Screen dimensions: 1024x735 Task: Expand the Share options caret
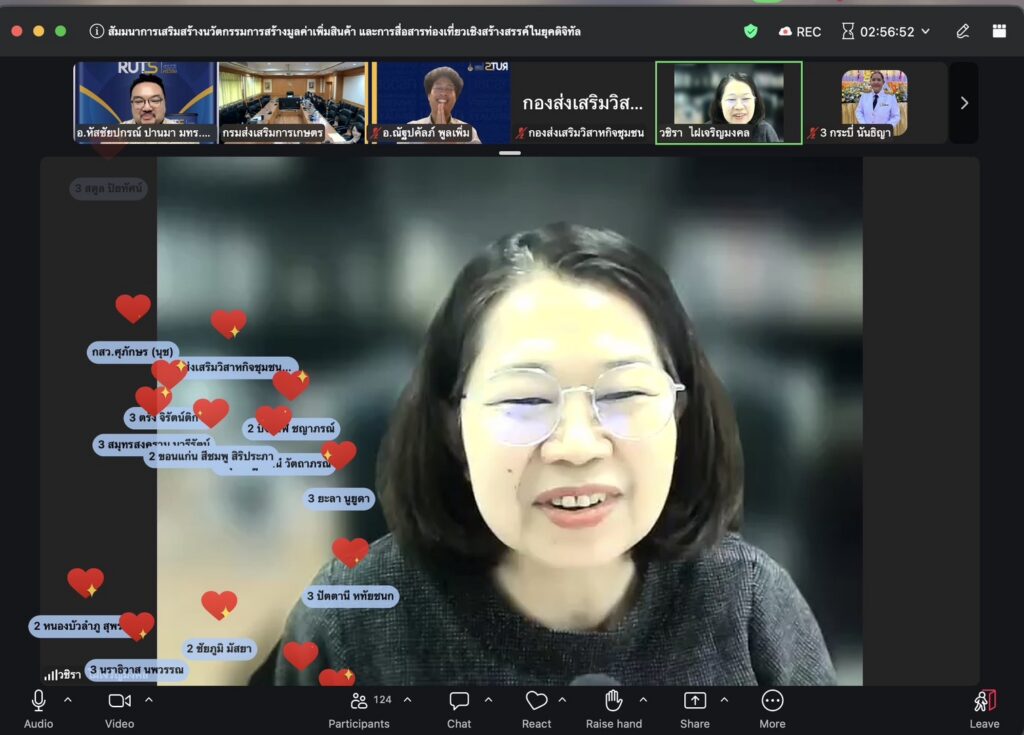(724, 700)
